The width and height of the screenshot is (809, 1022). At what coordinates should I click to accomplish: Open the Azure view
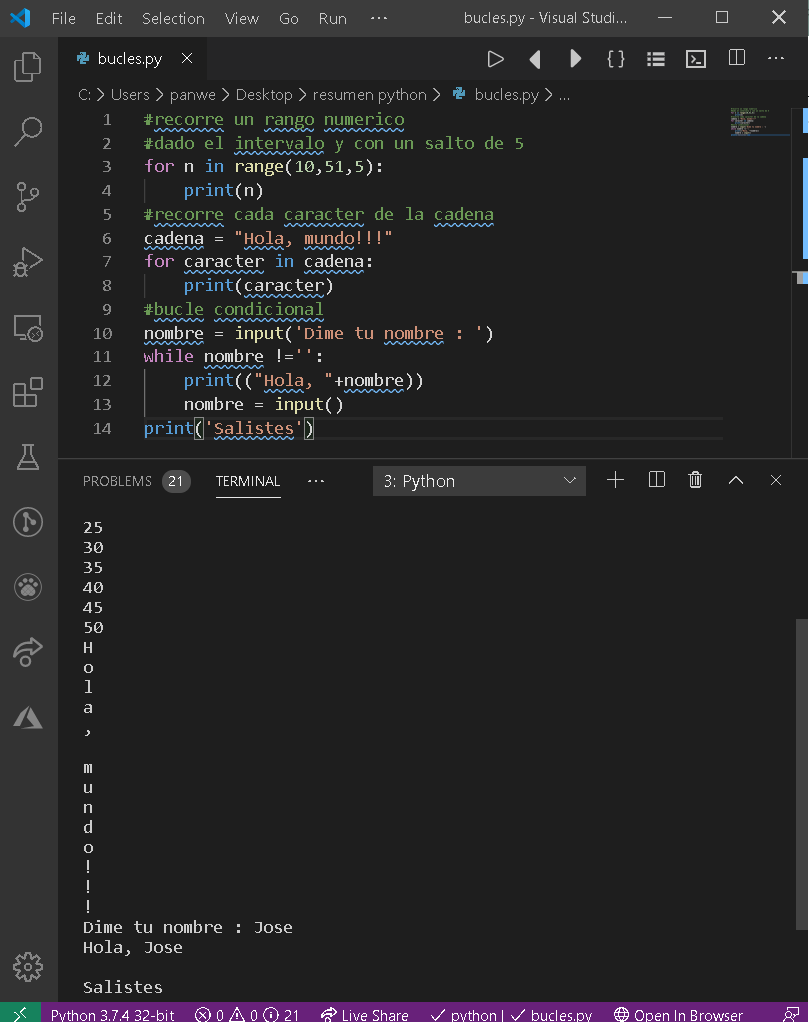coord(27,718)
